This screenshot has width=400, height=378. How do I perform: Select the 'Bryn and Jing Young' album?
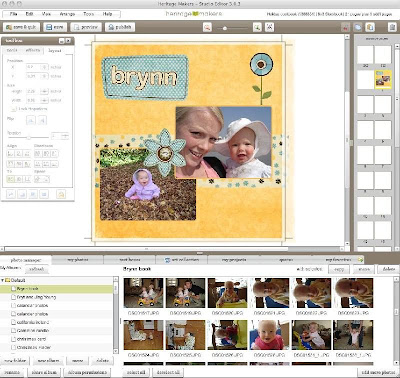pos(36,297)
